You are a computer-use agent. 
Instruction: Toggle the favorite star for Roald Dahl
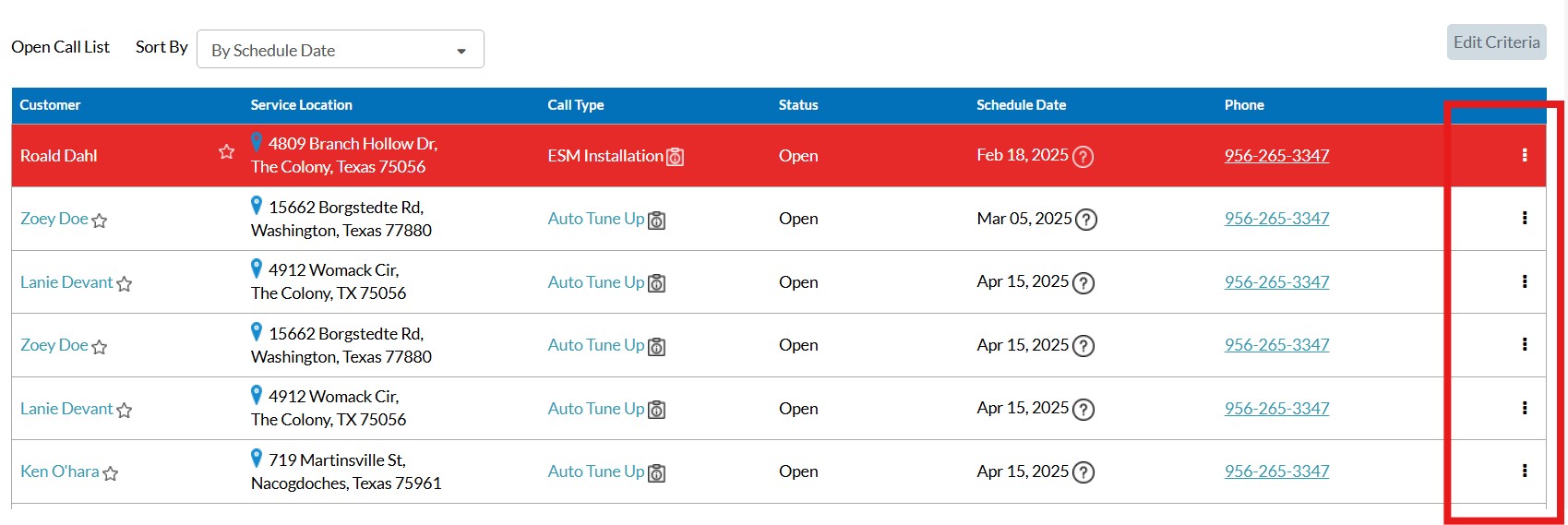coord(226,151)
